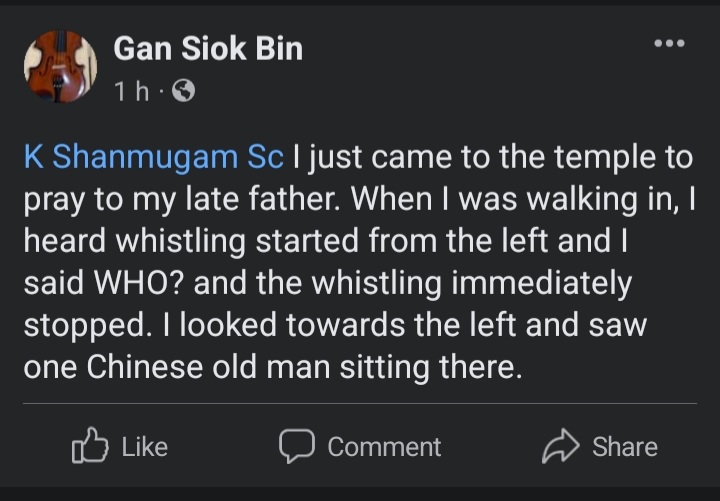
Task: Click the Share arrow icon
Action: point(560,446)
